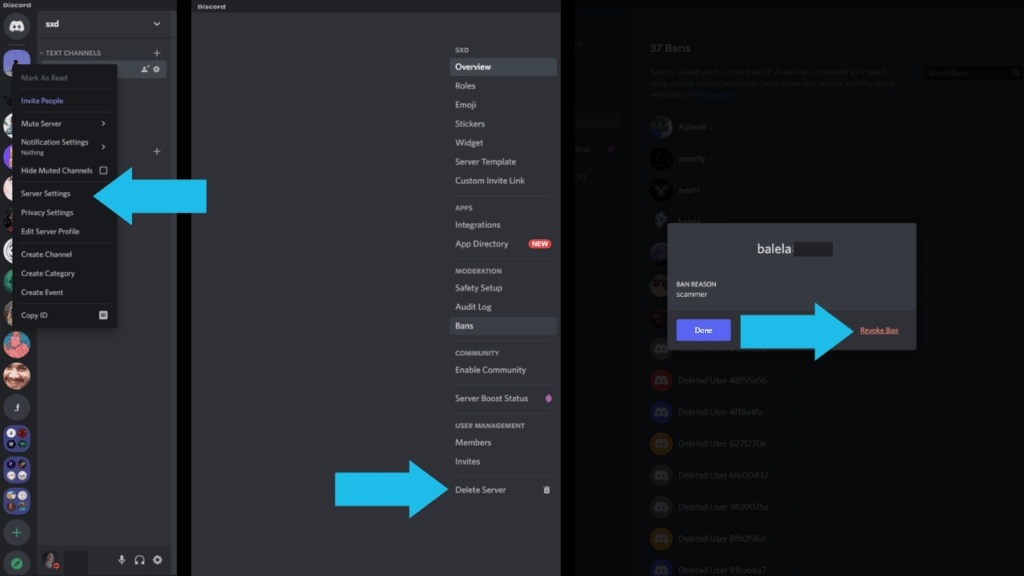Viewport: 1024px width, 576px height.
Task: Open user settings gear icon
Action: click(157, 560)
